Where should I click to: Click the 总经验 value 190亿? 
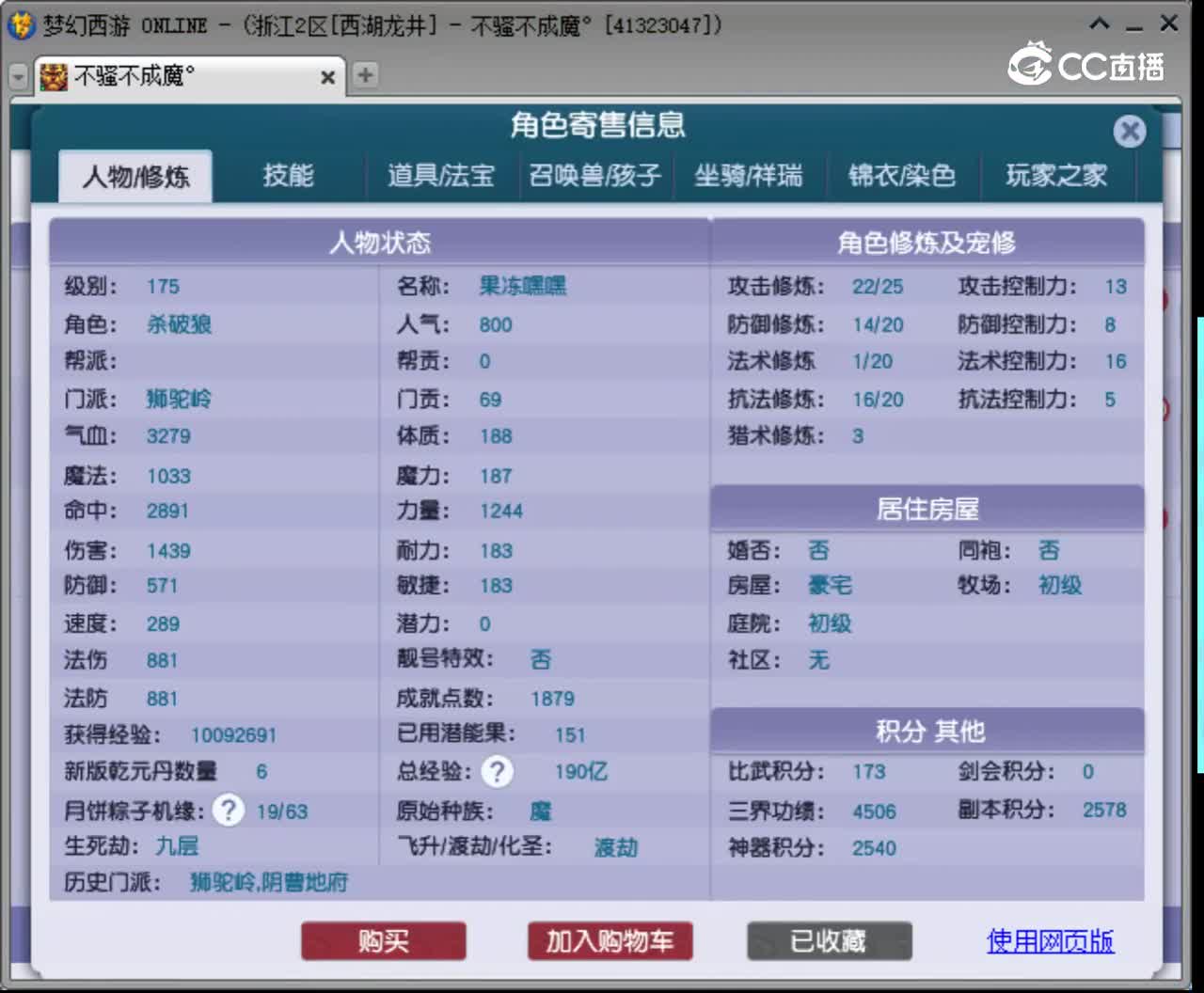(581, 772)
